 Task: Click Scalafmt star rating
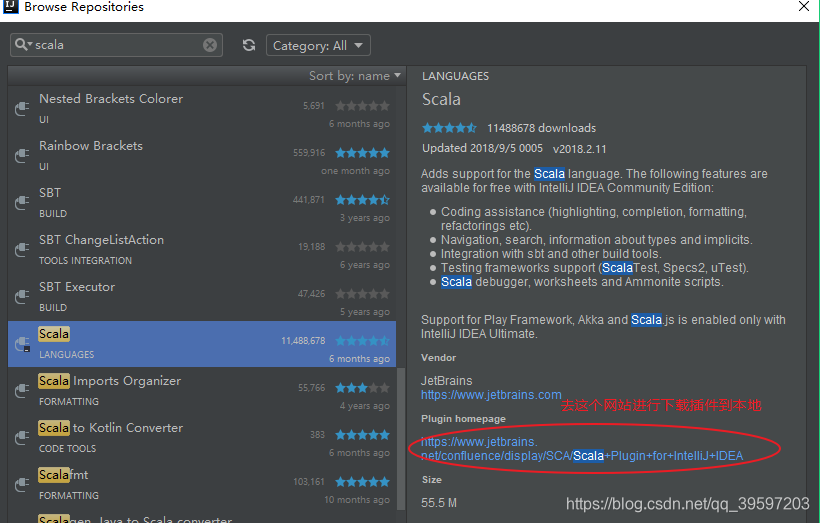tap(362, 482)
